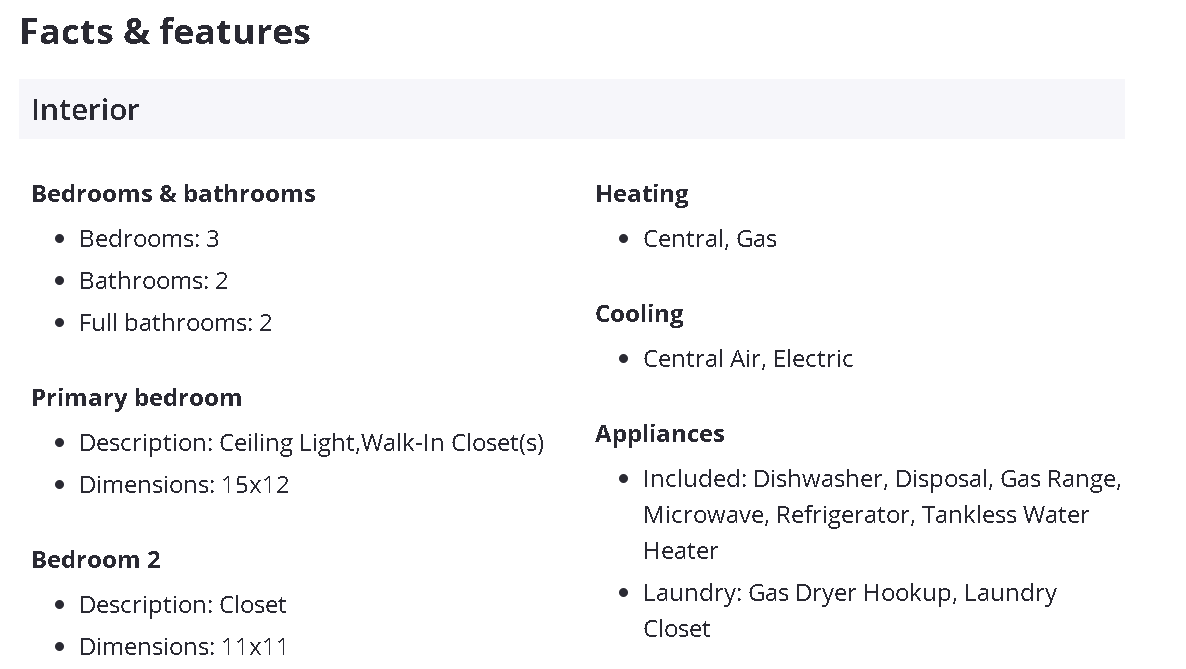
Task: Click the "Laundry: Gas Dryer Hookup" item
Action: point(798,593)
